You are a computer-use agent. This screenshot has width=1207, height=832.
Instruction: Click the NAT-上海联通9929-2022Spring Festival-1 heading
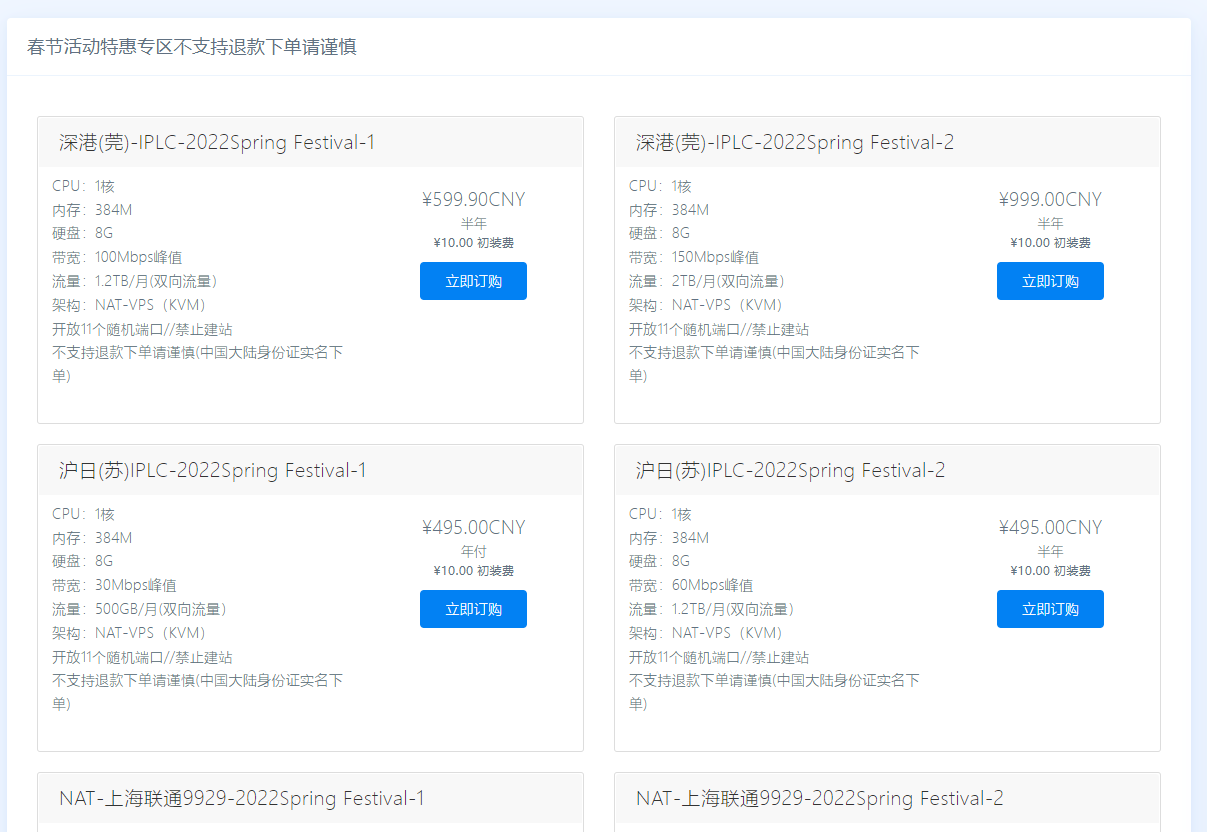(242, 798)
